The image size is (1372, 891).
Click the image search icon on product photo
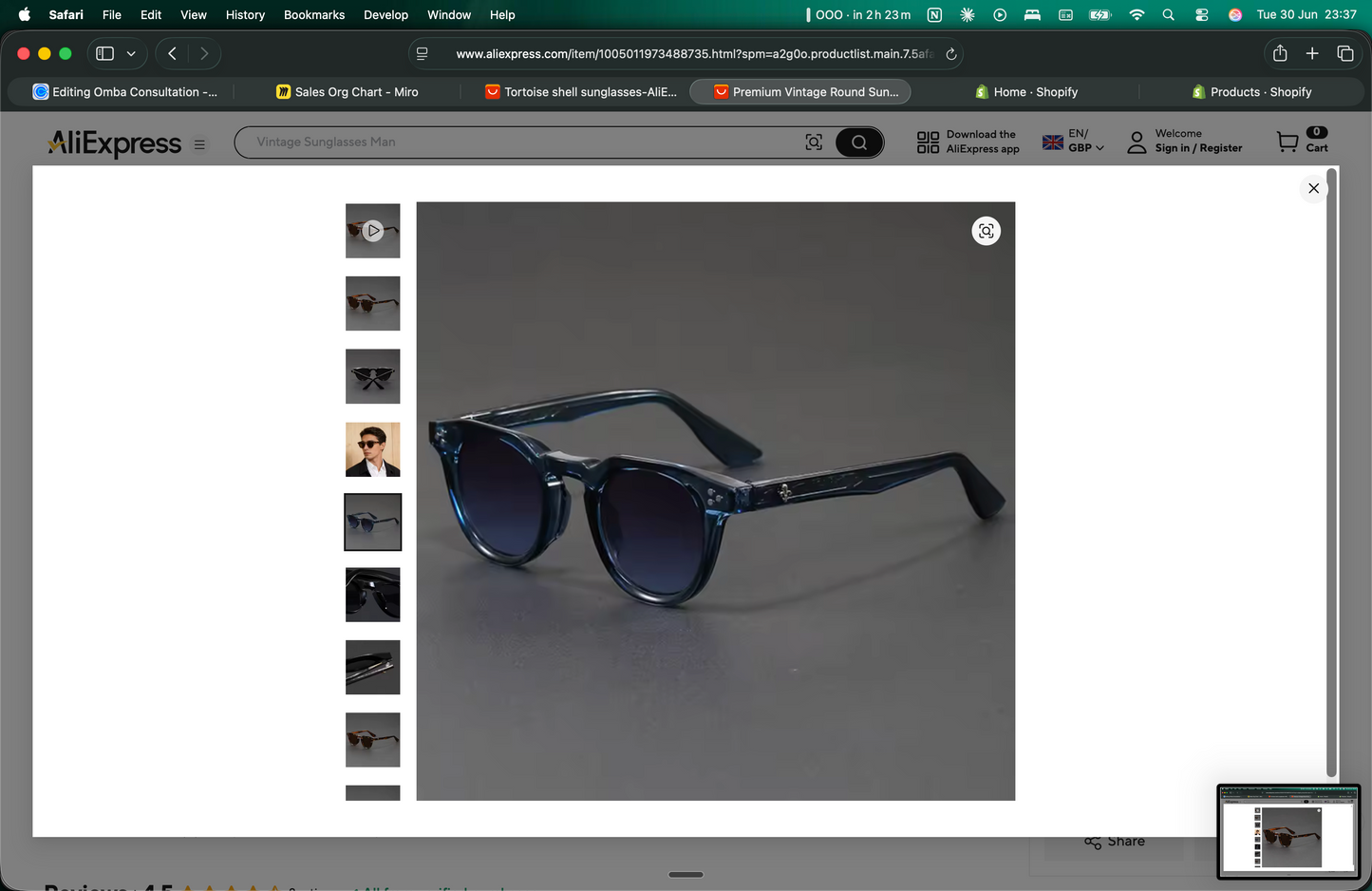[987, 231]
